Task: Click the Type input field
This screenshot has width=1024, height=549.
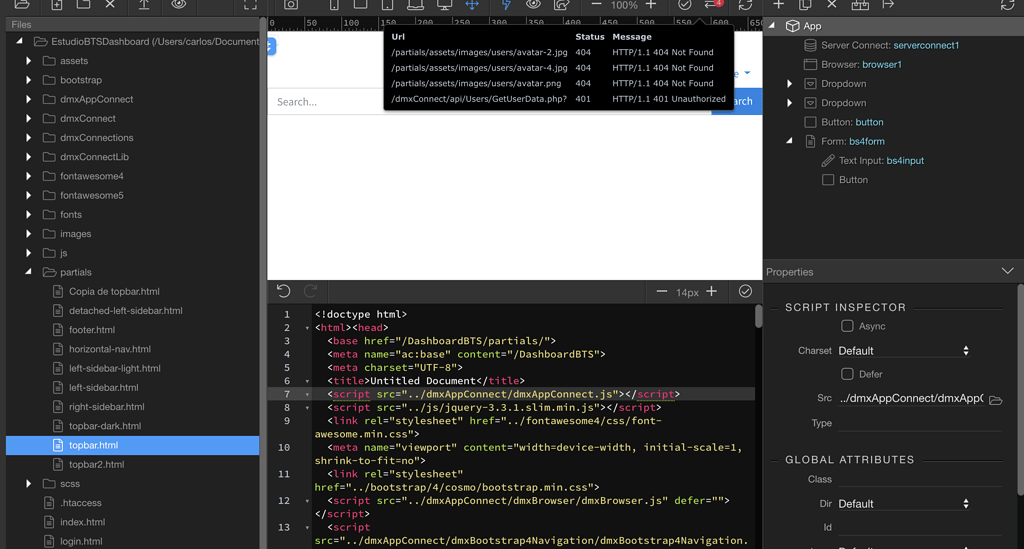Action: [920, 423]
